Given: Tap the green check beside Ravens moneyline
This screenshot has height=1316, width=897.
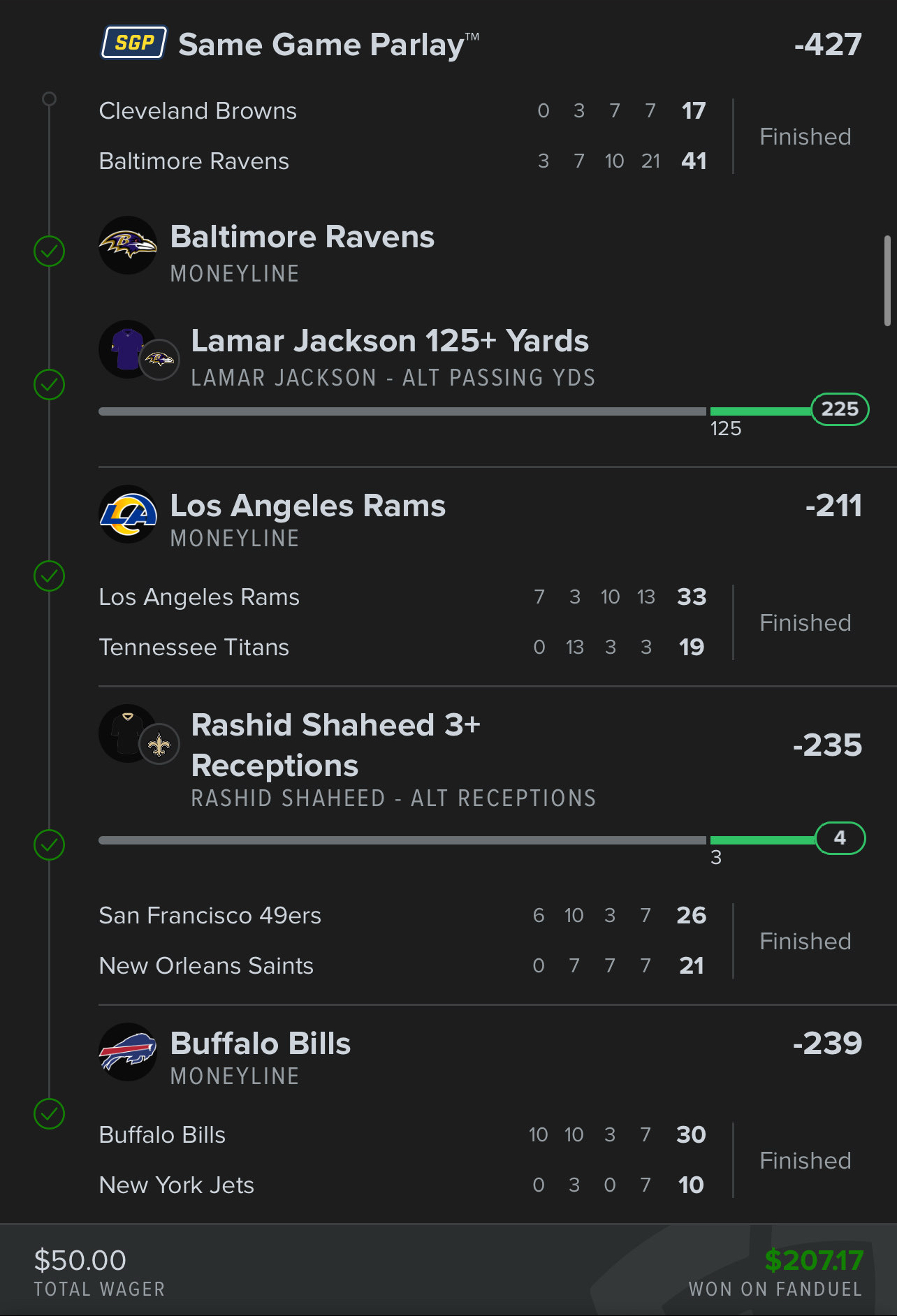Looking at the screenshot, I should 49,251.
